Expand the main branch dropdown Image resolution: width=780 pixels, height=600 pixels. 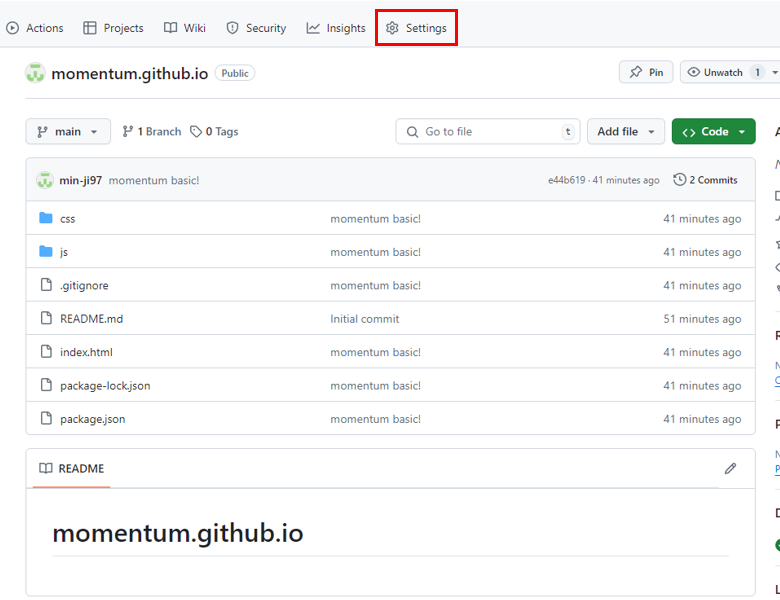pos(68,131)
